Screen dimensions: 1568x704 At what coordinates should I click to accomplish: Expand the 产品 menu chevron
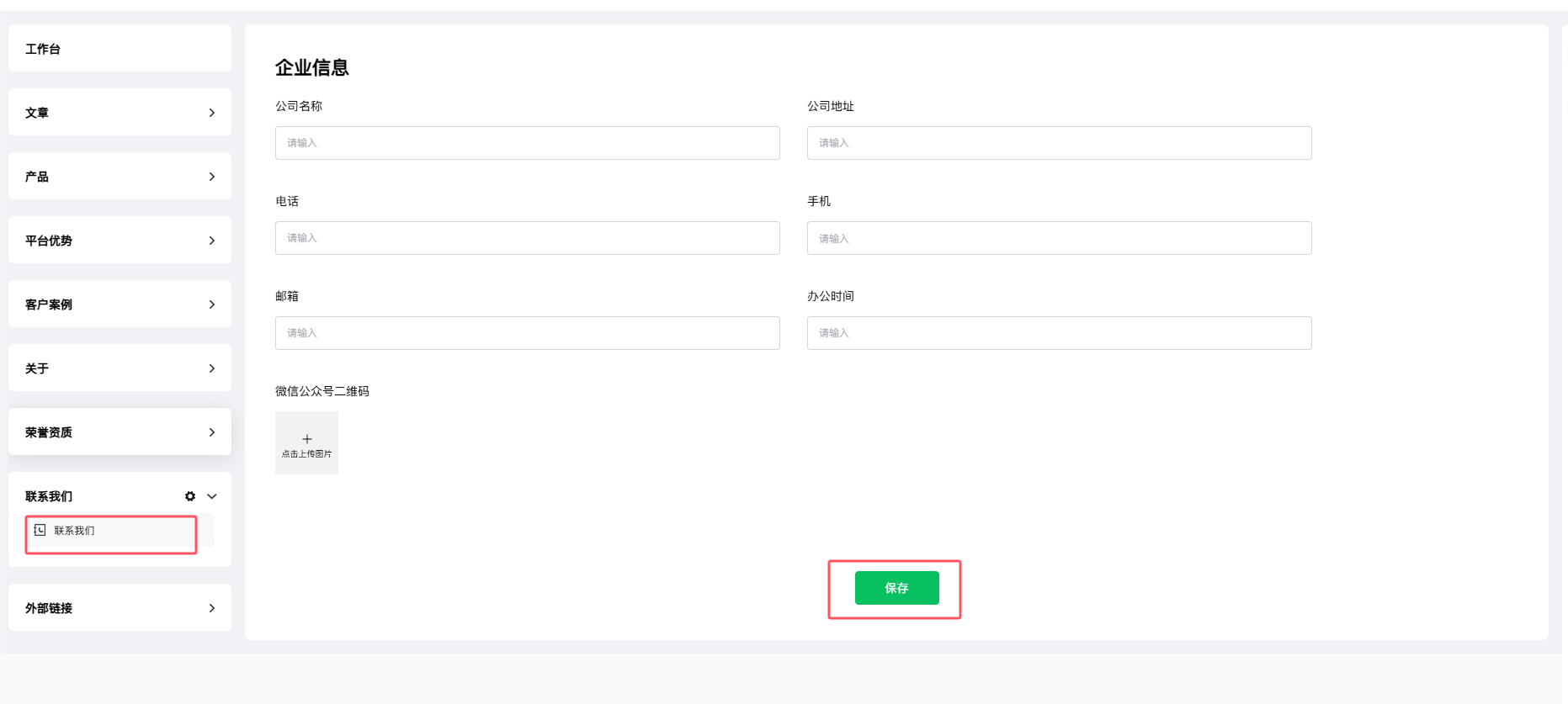pyautogui.click(x=212, y=177)
